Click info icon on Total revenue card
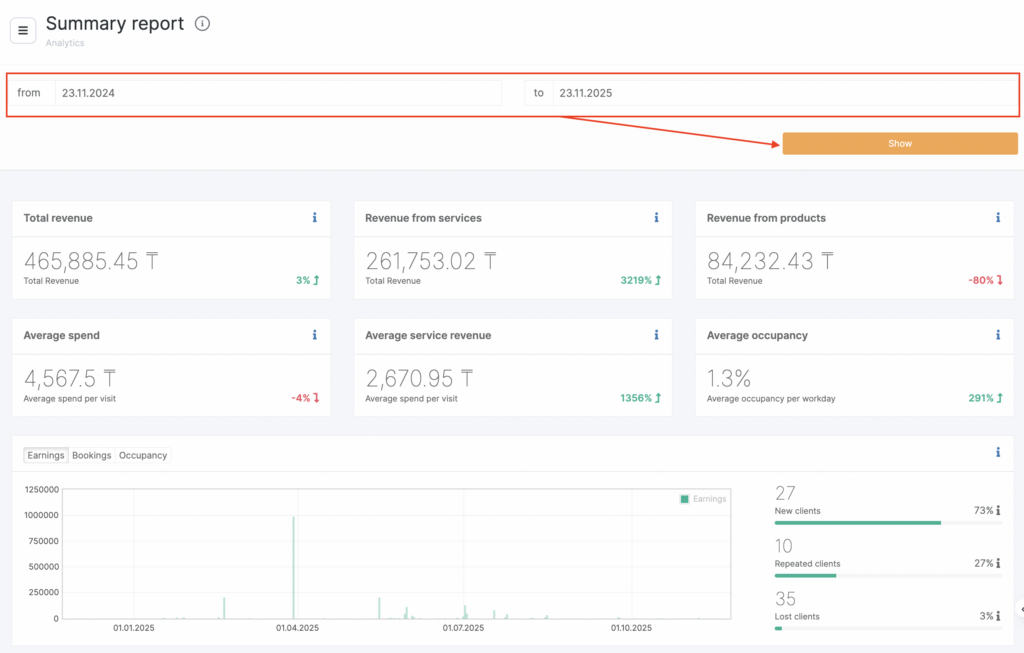The width and height of the screenshot is (1024, 653). pyautogui.click(x=315, y=218)
